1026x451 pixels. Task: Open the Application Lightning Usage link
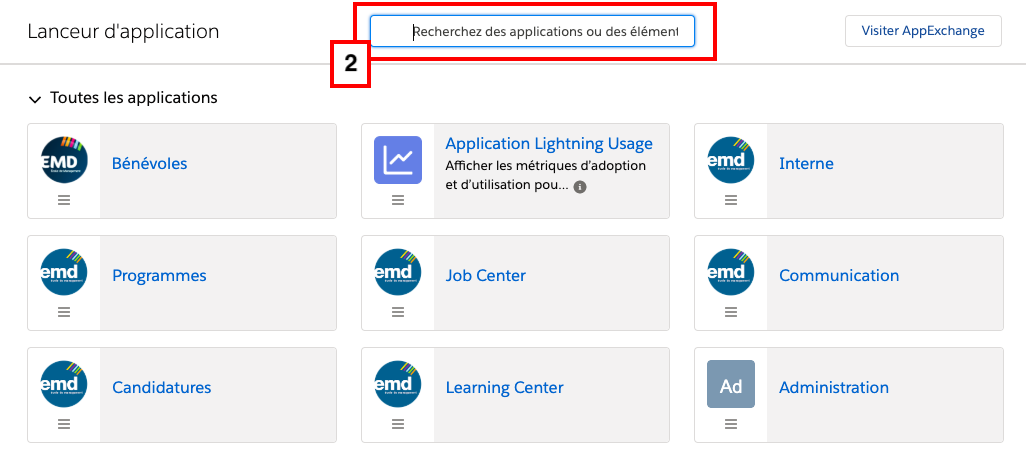[x=548, y=144]
